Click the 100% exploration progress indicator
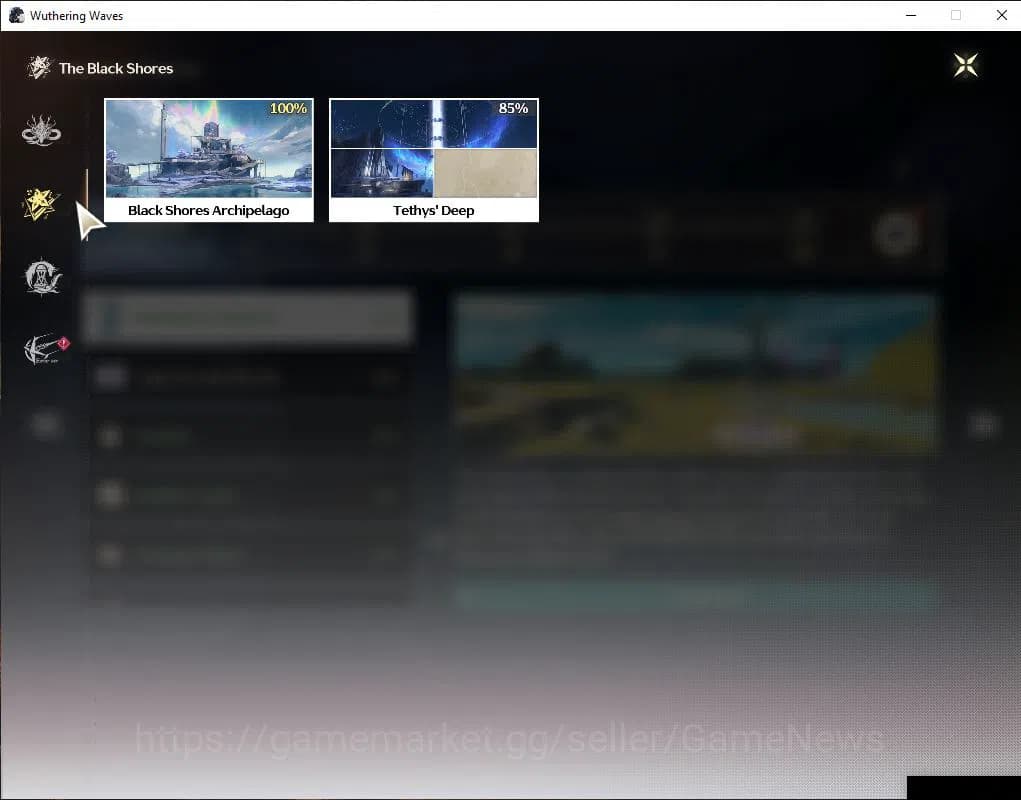Screen dimensions: 1021x800 tap(288, 109)
